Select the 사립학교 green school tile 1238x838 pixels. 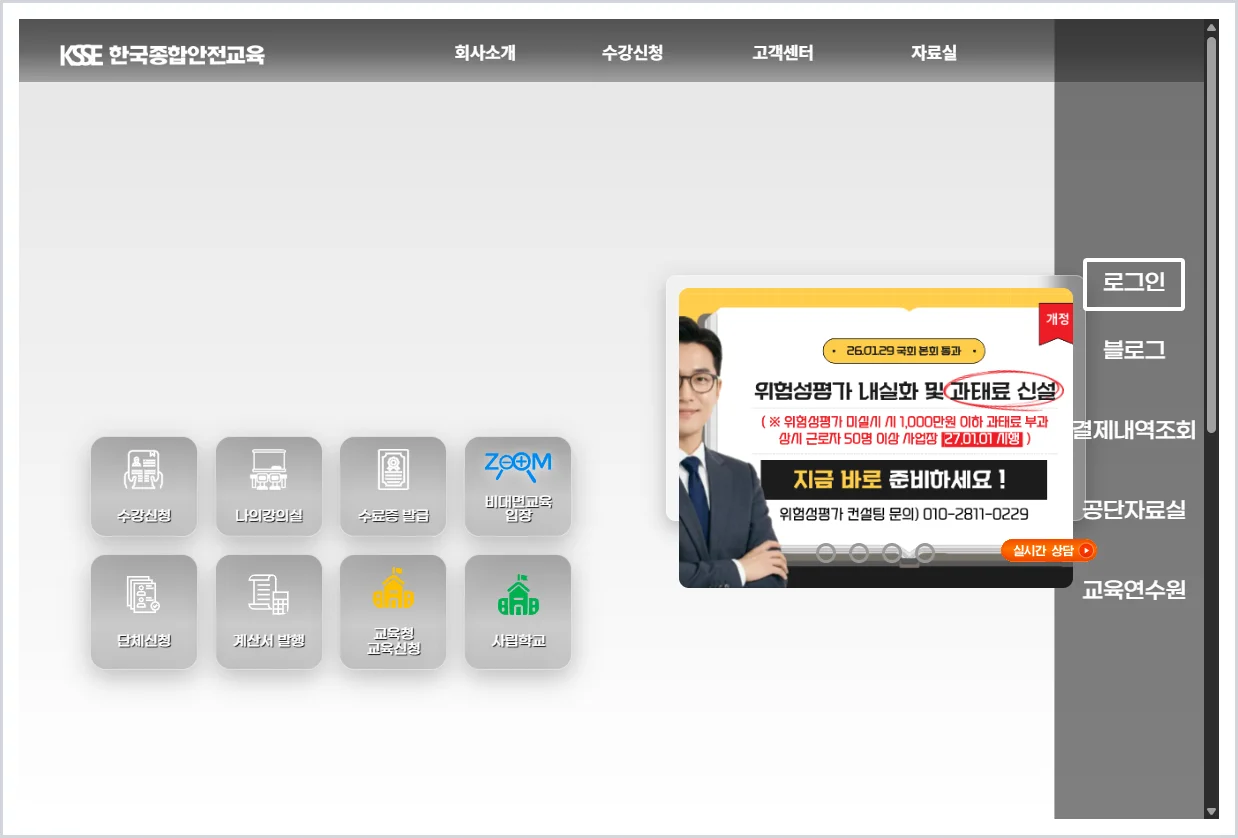click(x=518, y=611)
